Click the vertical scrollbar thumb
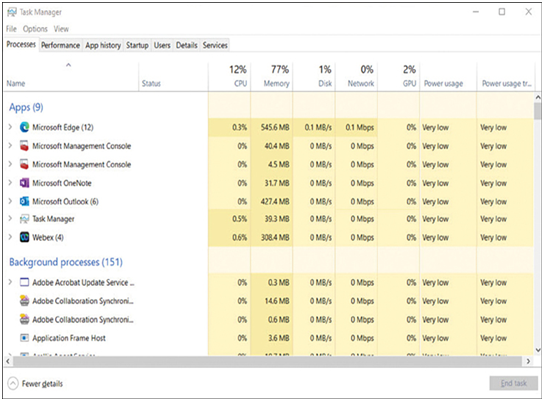 click(x=538, y=111)
